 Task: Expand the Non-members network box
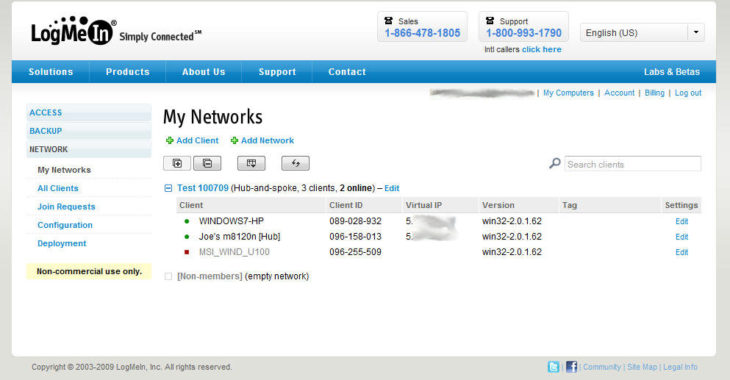coord(168,276)
